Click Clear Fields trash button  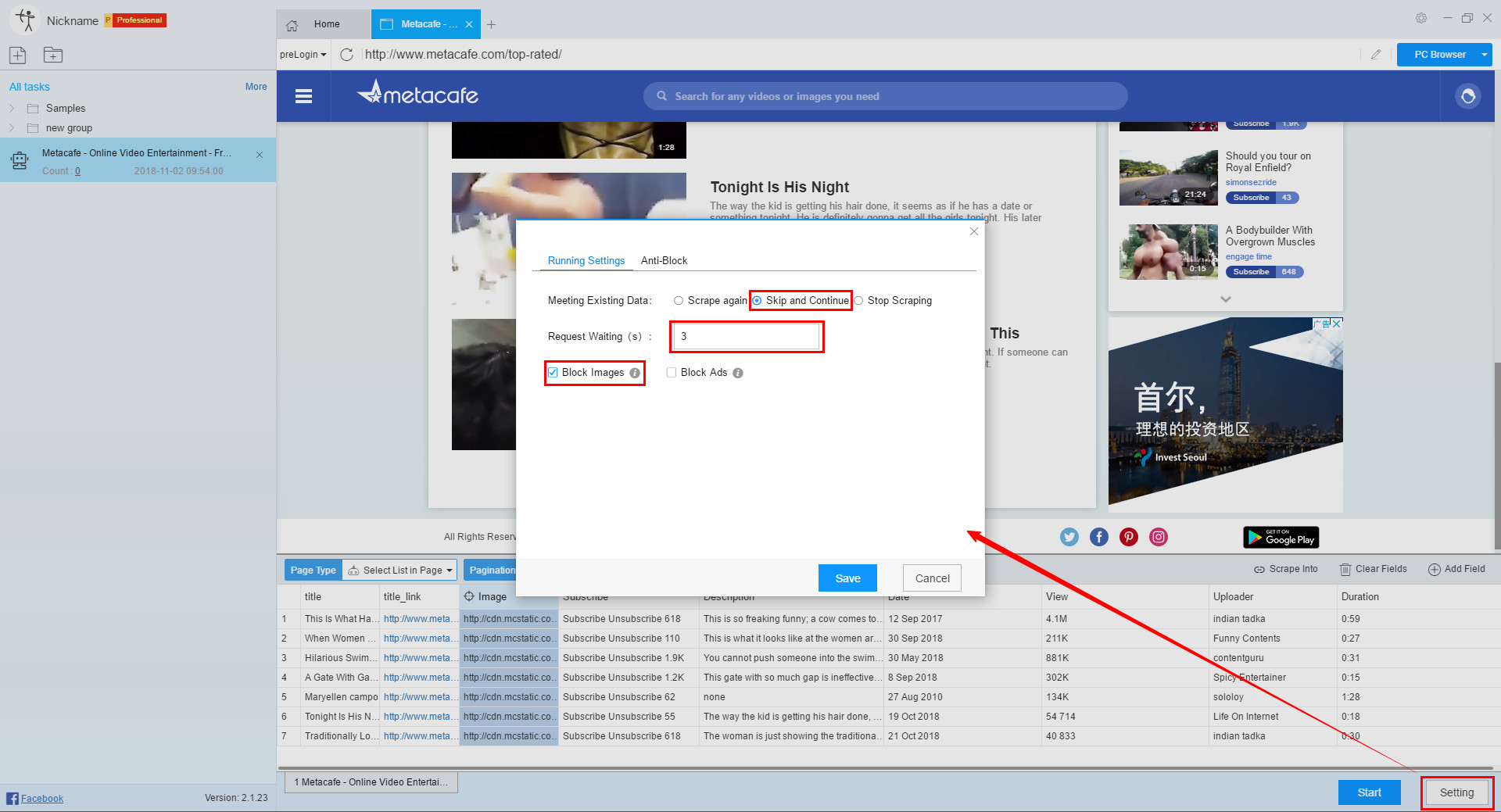coord(1373,569)
